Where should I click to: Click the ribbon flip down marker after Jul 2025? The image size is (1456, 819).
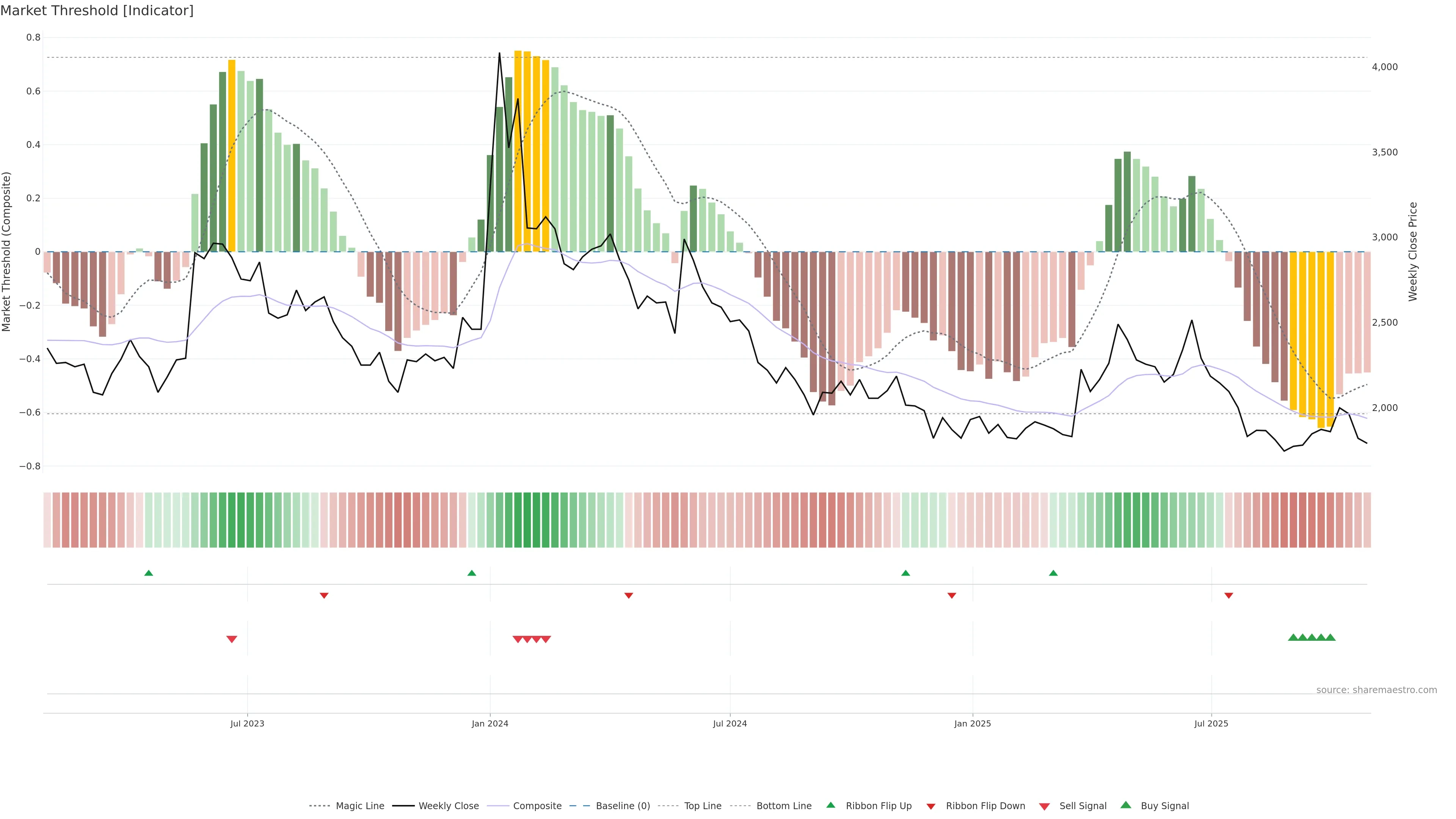coord(1229,596)
